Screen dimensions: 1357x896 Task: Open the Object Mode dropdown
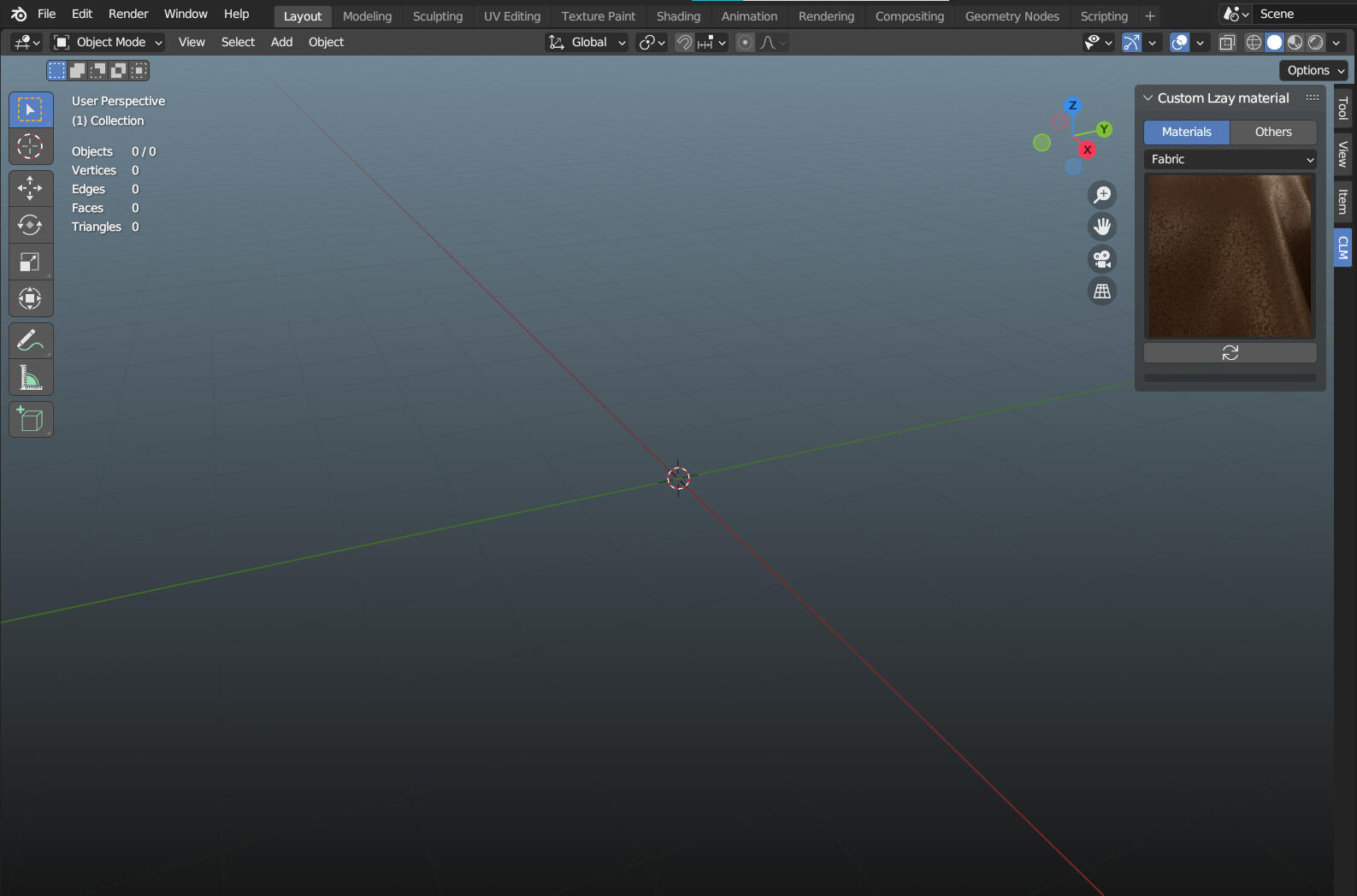108,43
